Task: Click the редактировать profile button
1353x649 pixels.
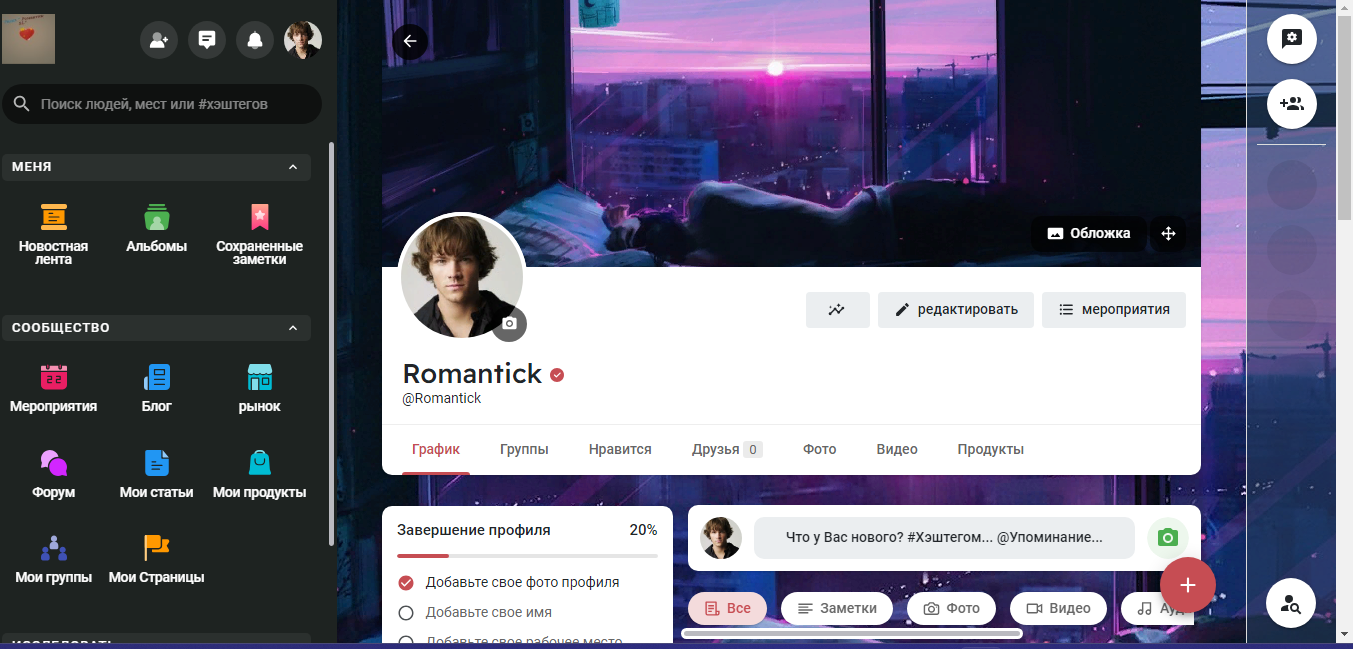Action: click(x=956, y=310)
